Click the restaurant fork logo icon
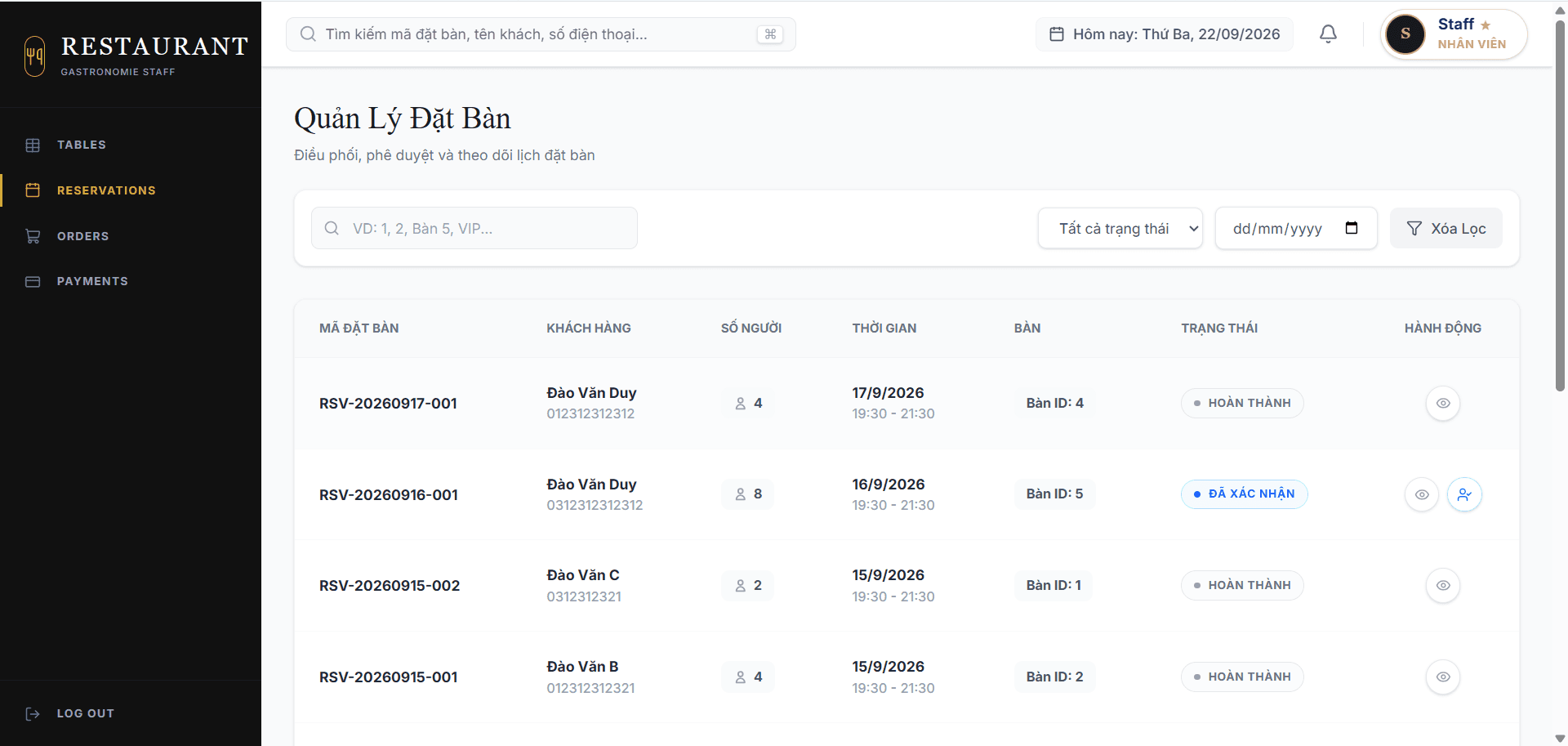Viewport: 1568px width, 746px height. coord(34,56)
